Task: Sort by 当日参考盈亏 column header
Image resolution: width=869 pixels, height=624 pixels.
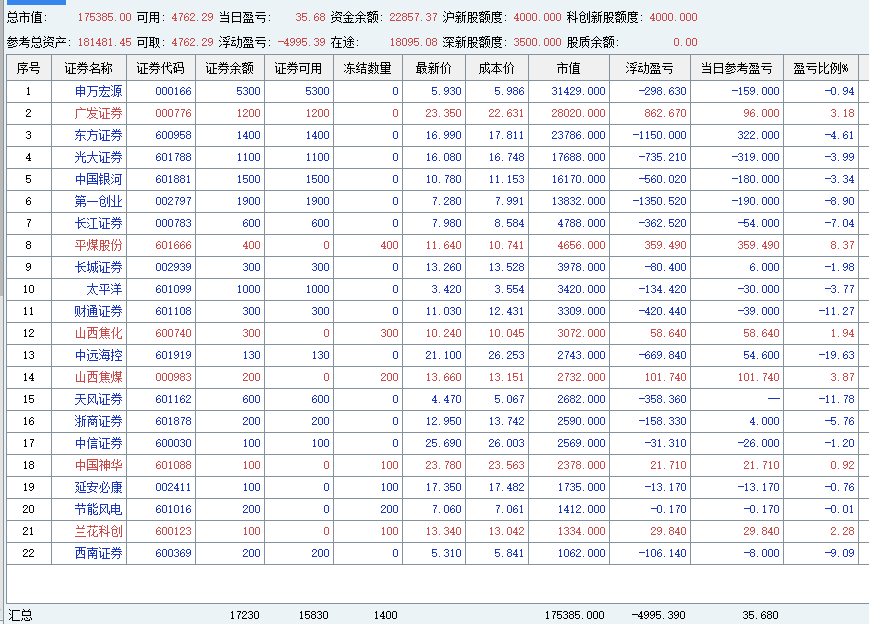Action: (x=737, y=69)
